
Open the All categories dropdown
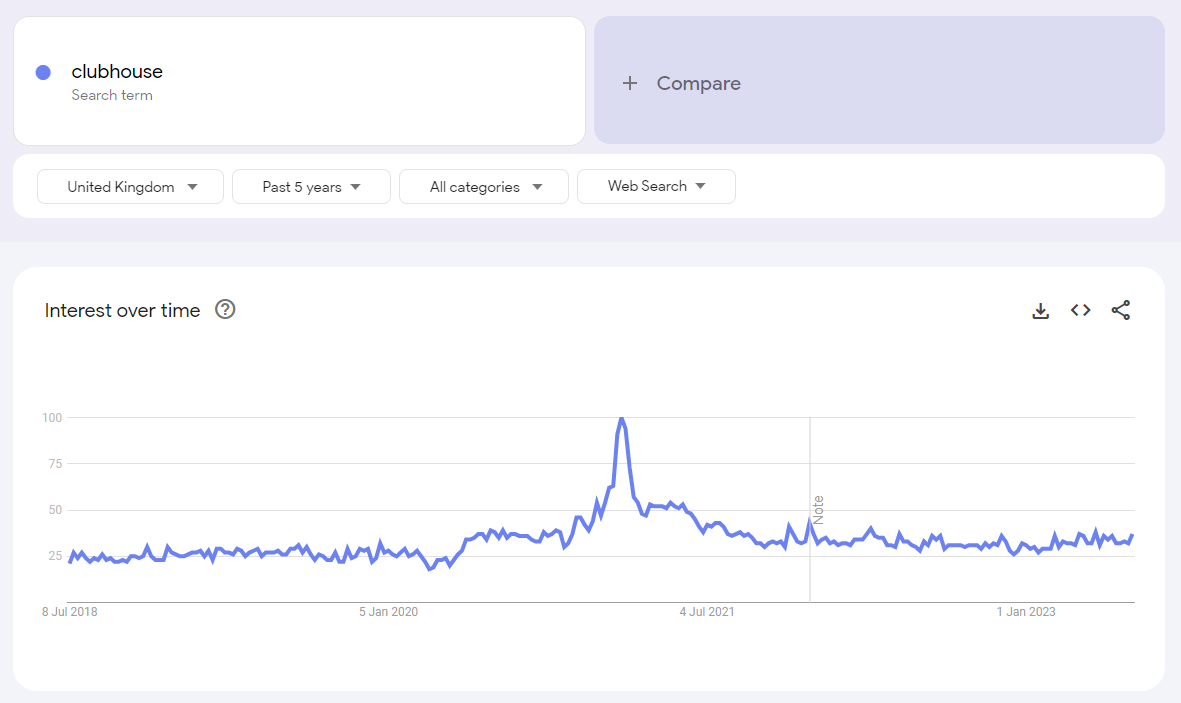click(x=483, y=186)
